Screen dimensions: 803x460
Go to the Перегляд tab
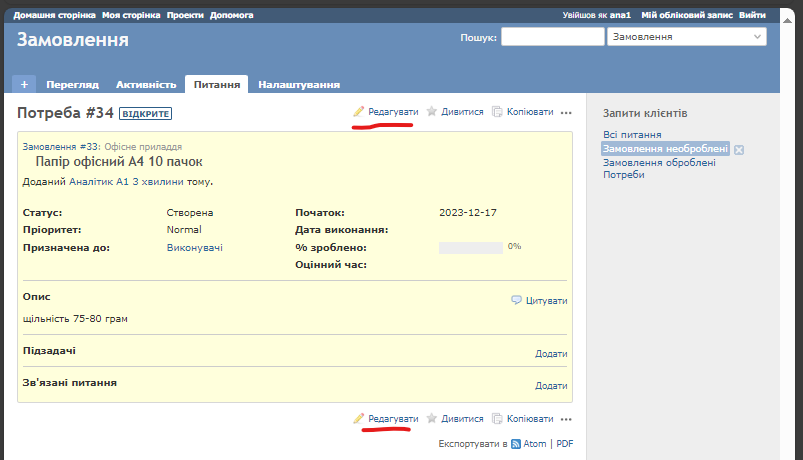[x=72, y=85]
